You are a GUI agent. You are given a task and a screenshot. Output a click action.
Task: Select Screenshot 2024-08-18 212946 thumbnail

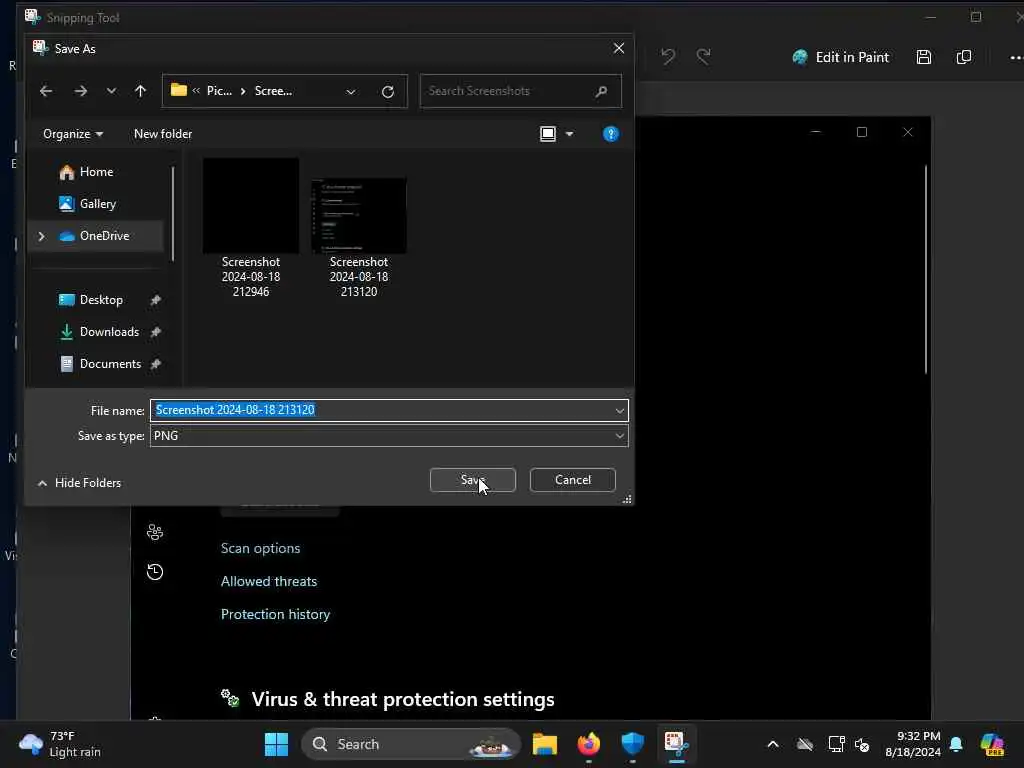click(251, 206)
